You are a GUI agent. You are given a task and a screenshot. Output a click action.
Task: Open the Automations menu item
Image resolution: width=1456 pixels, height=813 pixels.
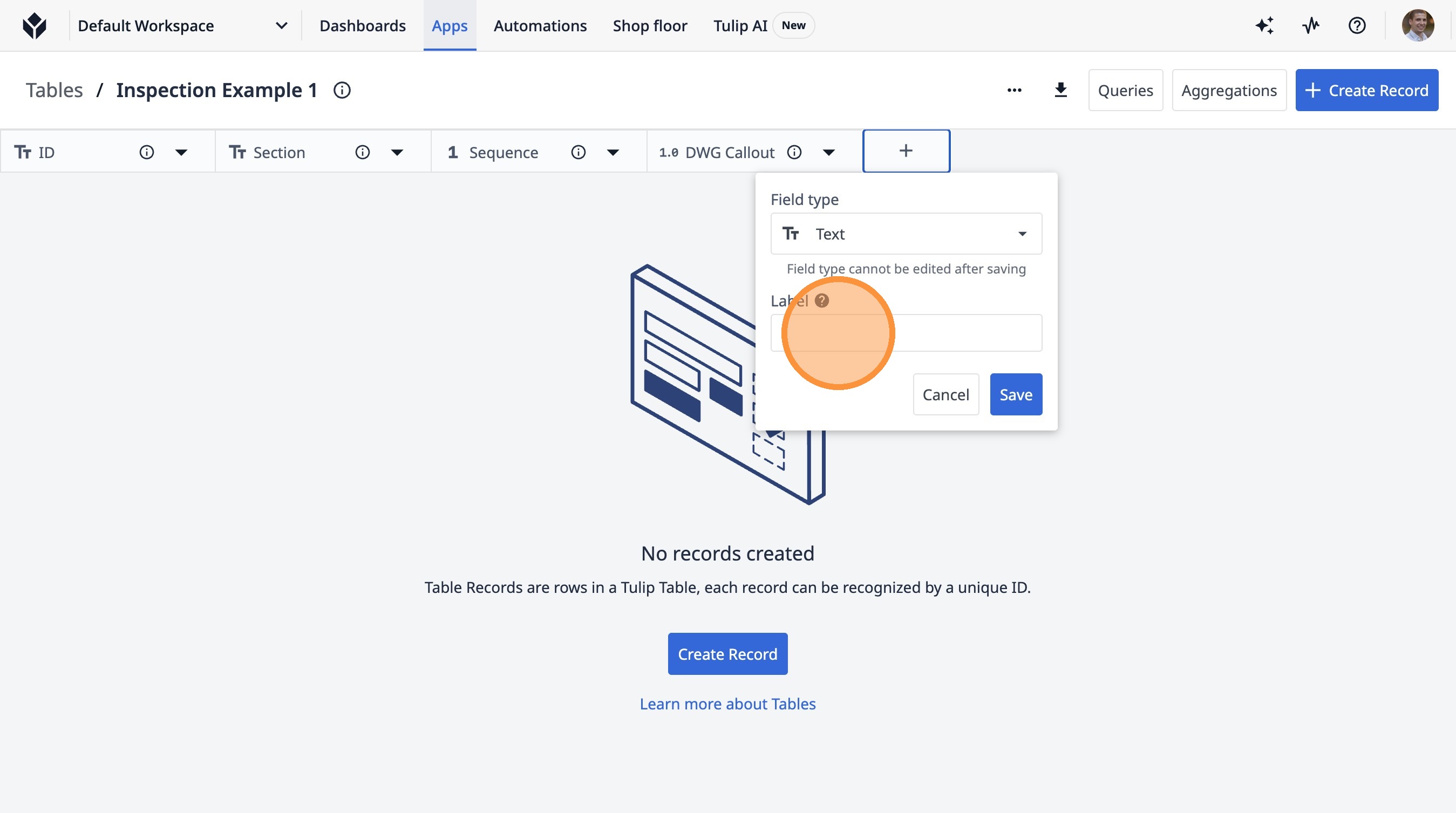coord(540,26)
